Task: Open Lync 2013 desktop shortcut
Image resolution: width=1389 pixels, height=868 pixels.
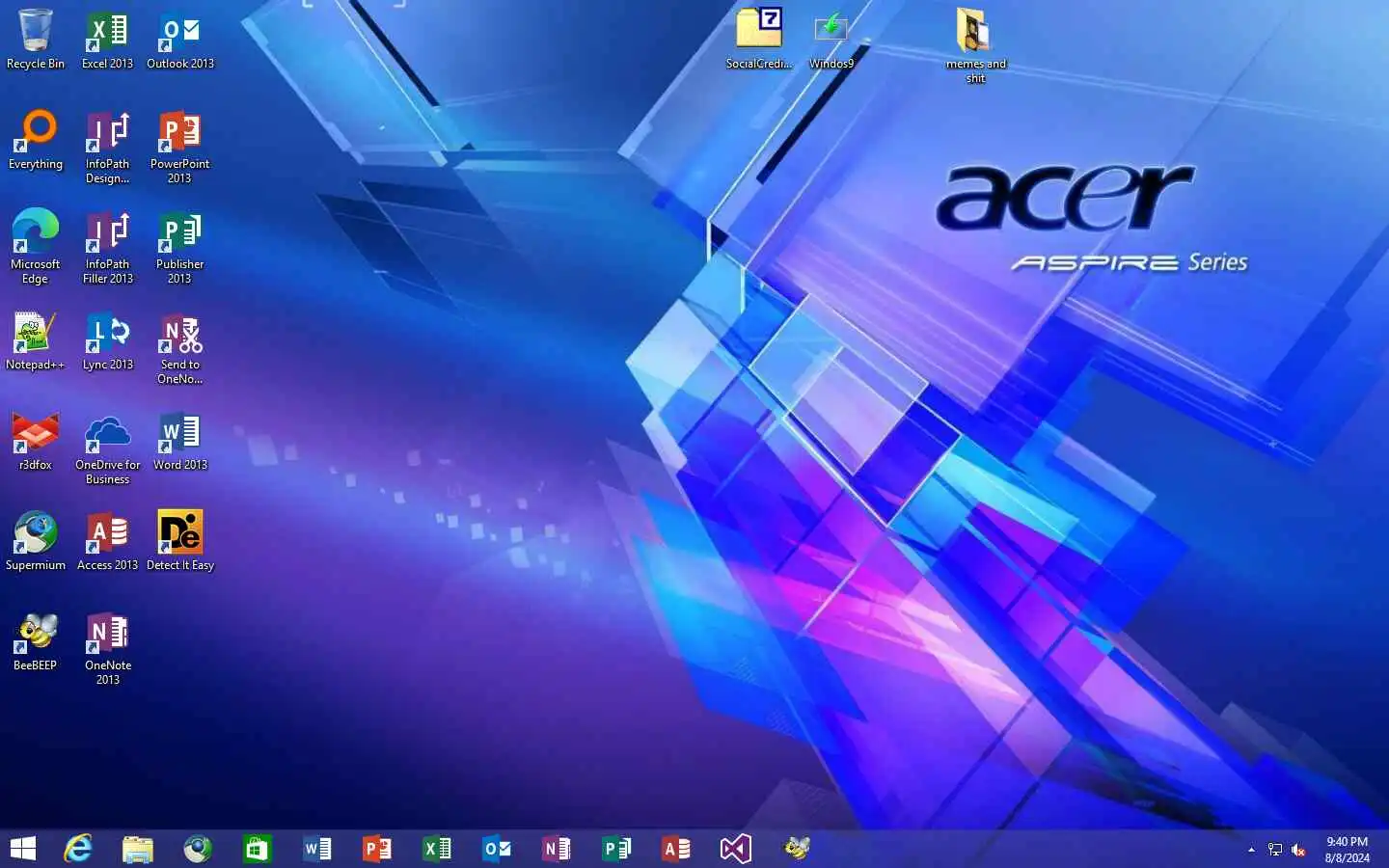Action: (x=107, y=340)
